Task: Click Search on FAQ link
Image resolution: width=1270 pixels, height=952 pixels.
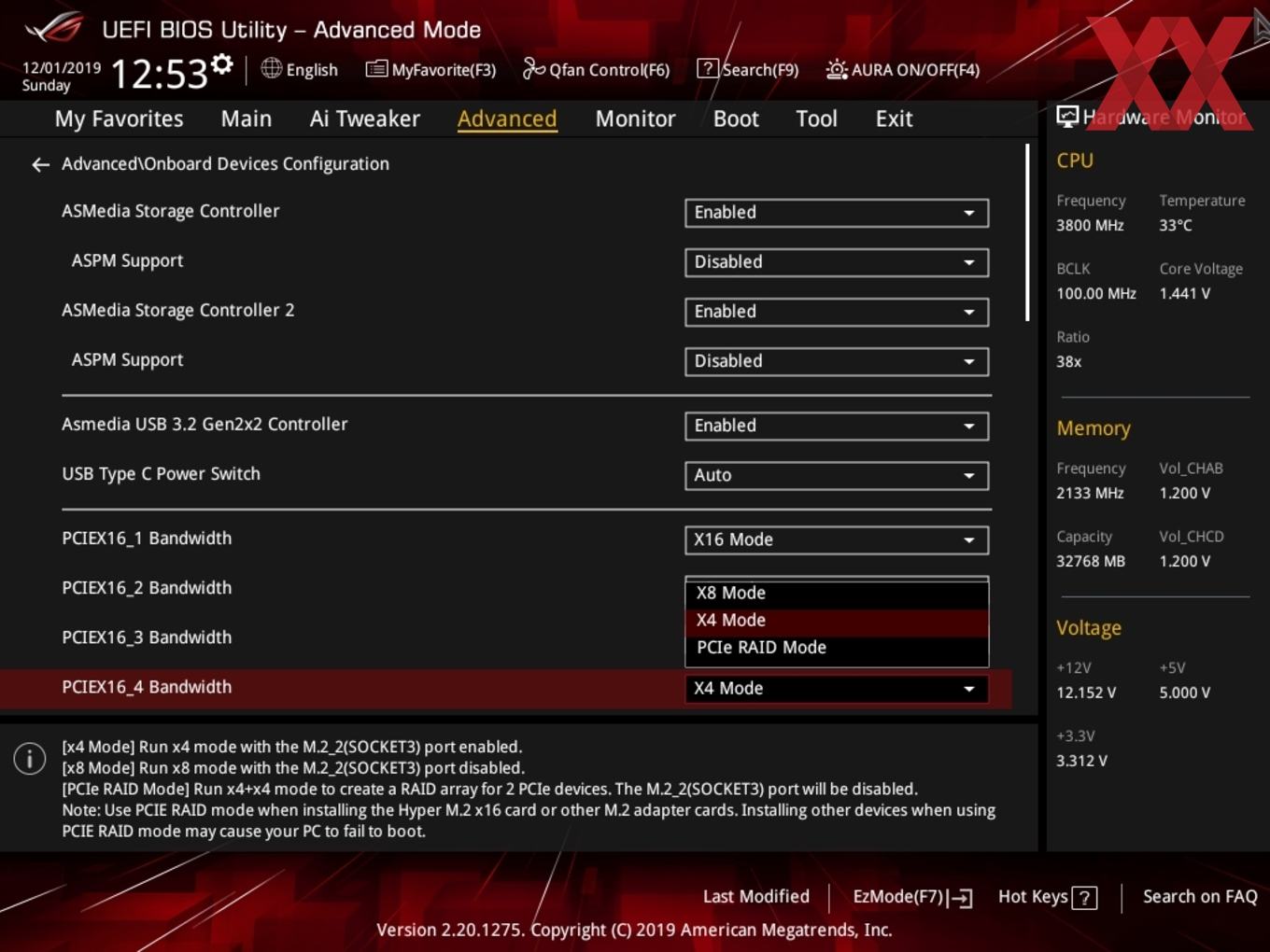Action: click(x=1200, y=897)
